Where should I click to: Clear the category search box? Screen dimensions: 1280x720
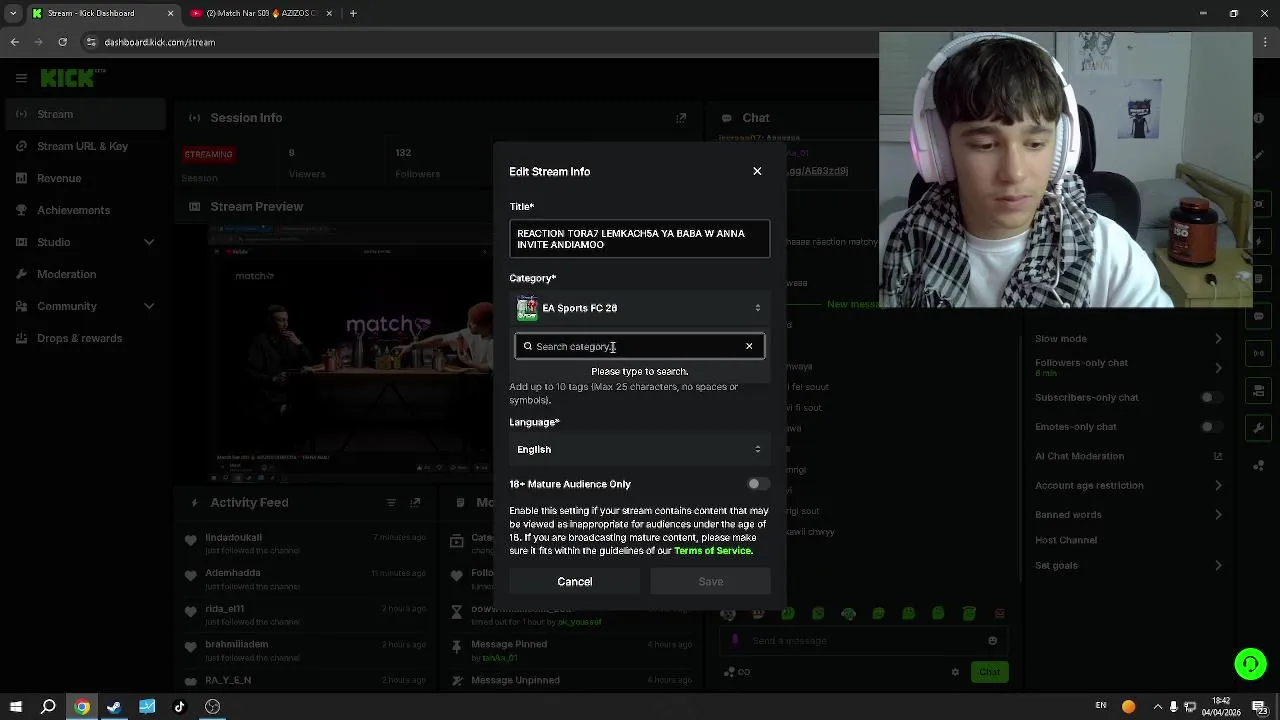[749, 346]
